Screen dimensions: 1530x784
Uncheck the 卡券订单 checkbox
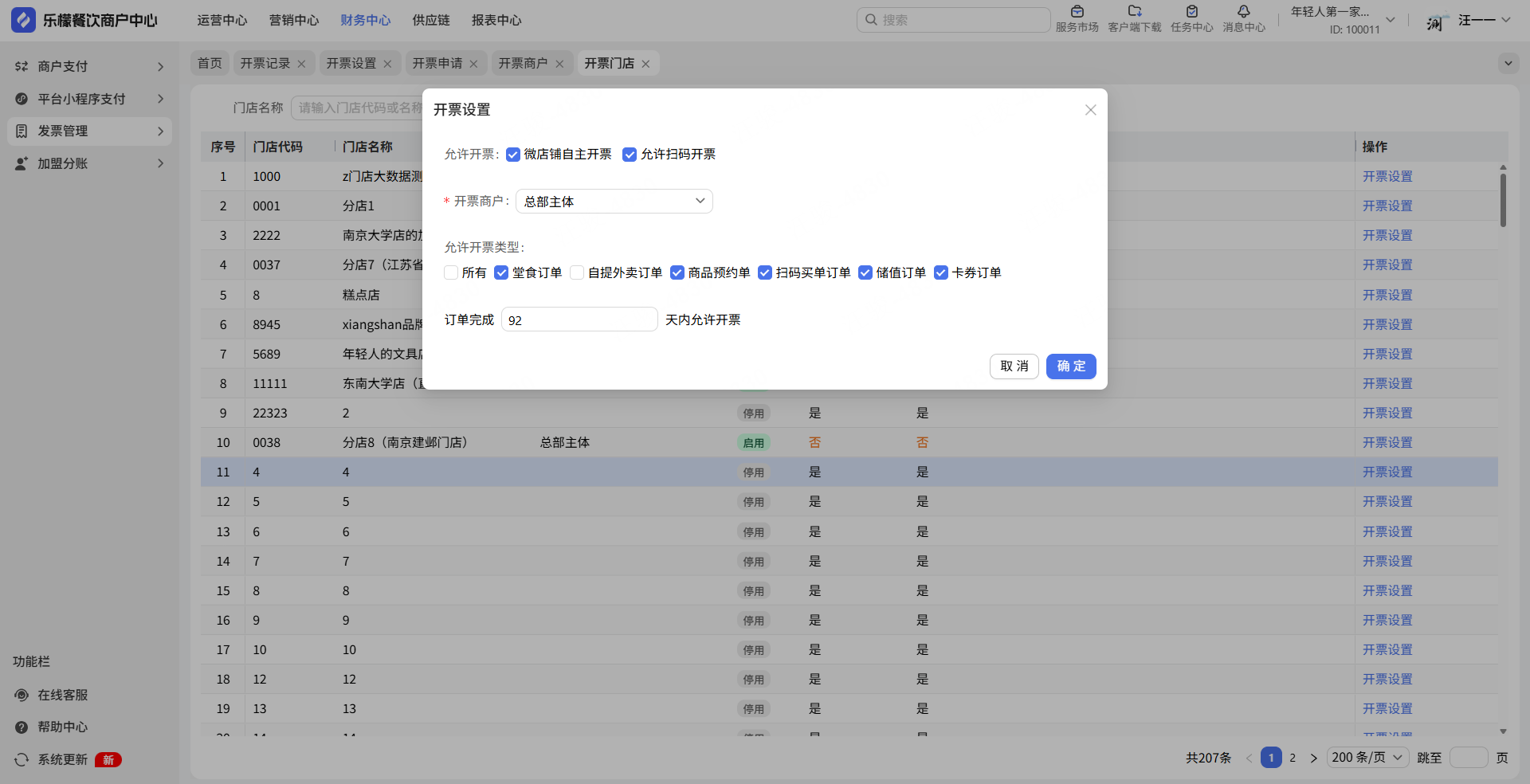pos(941,272)
